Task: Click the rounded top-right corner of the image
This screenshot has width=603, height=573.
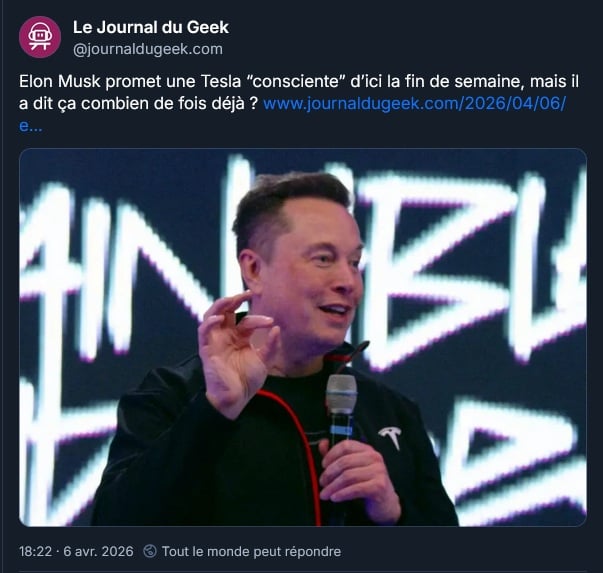Action: [580, 155]
